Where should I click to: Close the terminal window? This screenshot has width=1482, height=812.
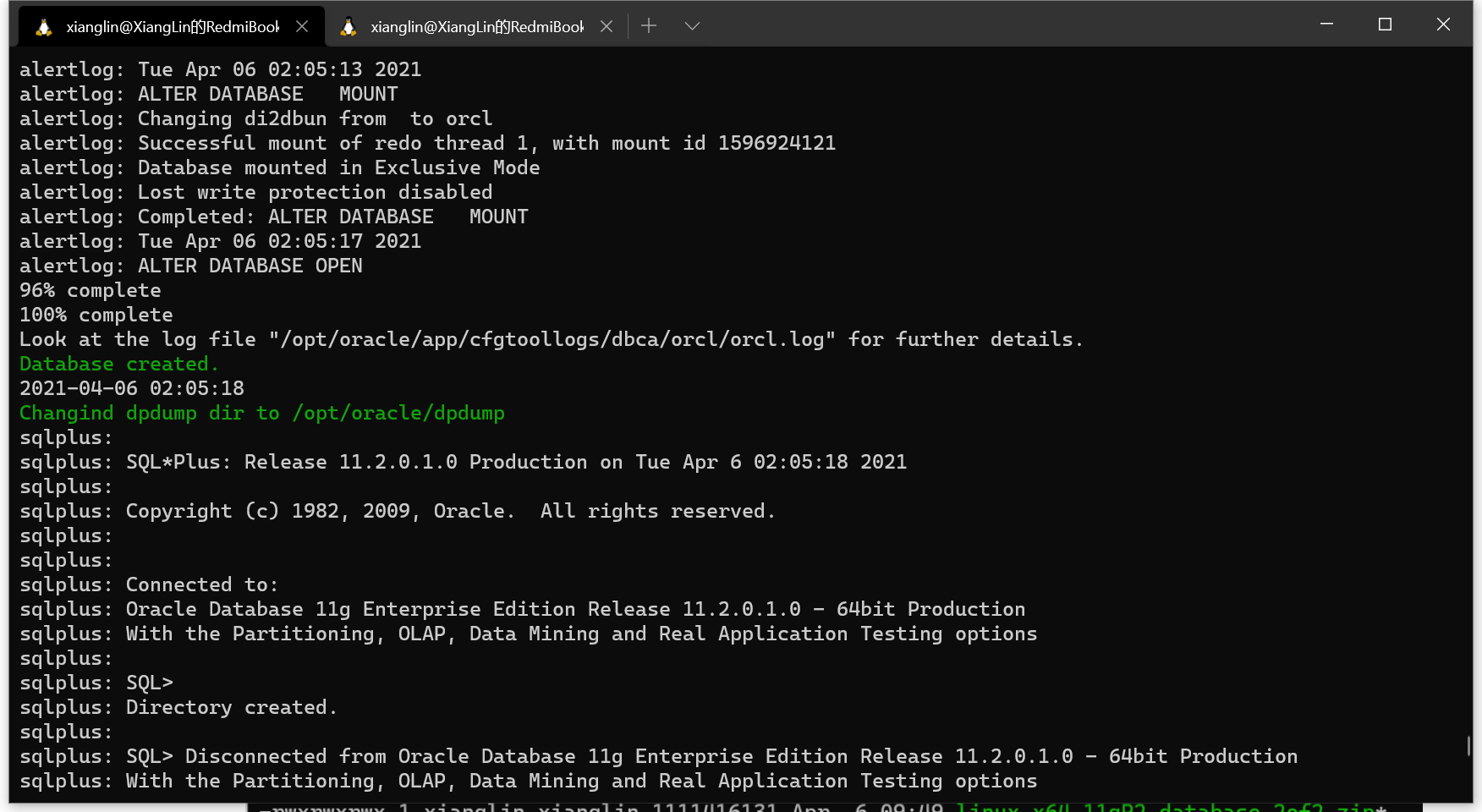(x=1443, y=25)
